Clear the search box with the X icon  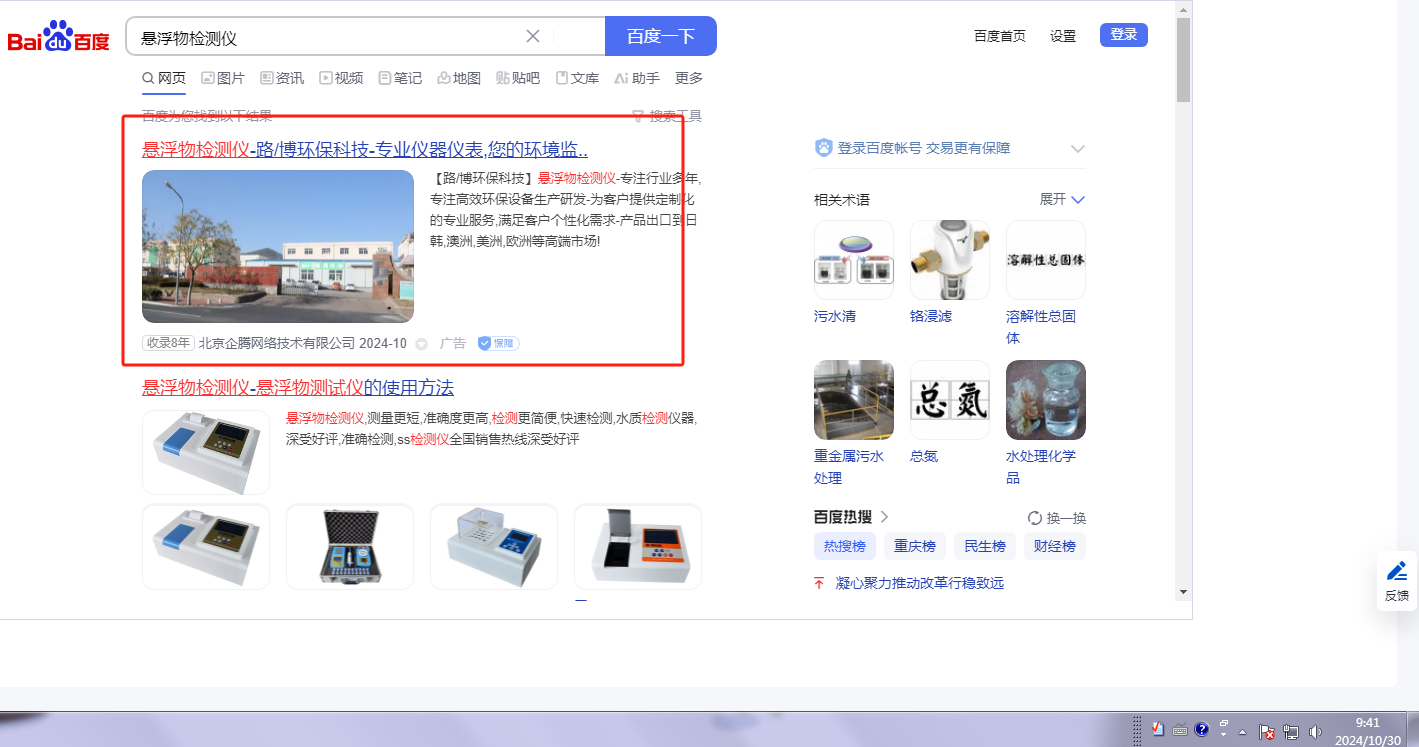[533, 36]
